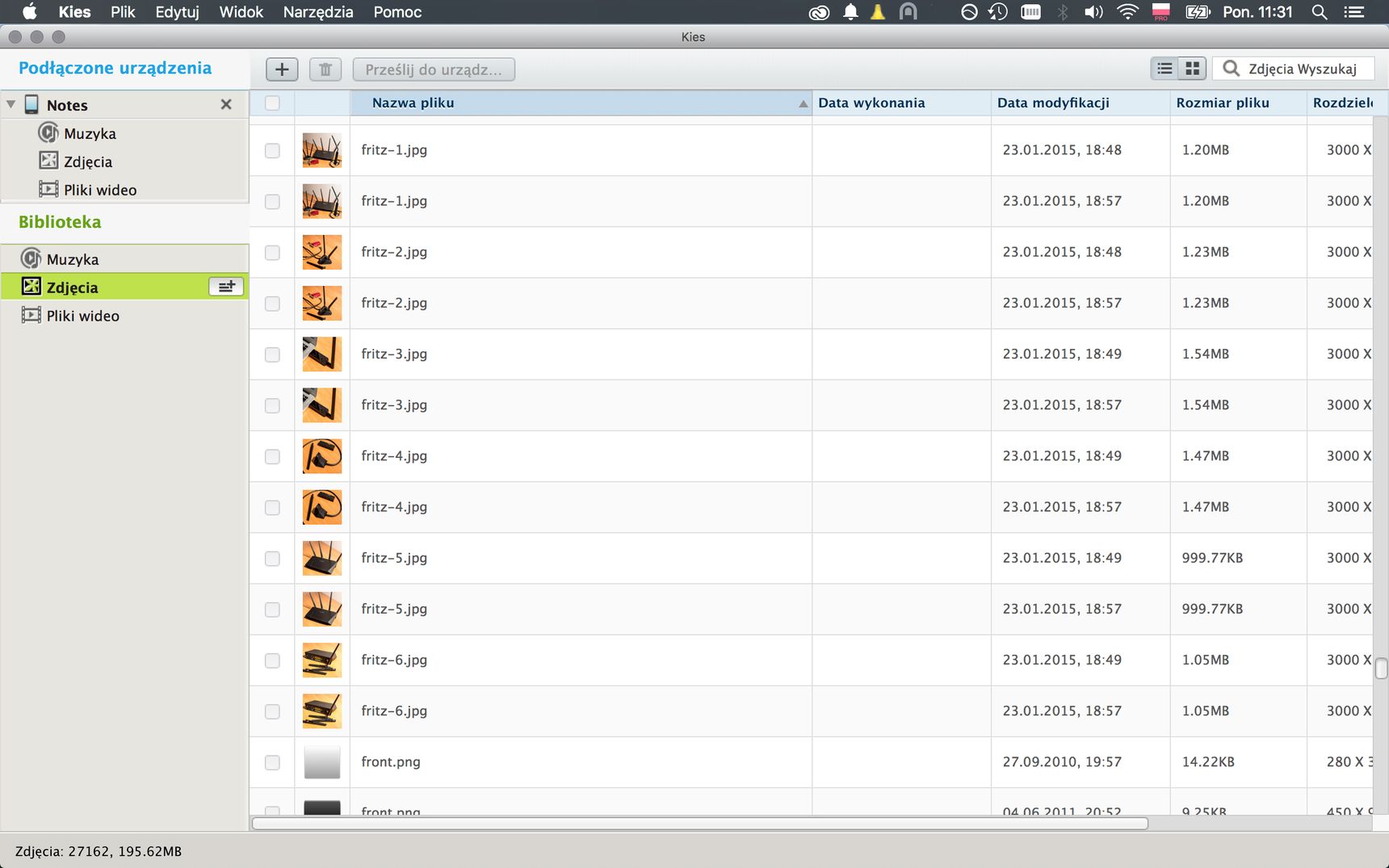Toggle the select-all checkbox in header
The width and height of the screenshot is (1389, 868).
click(272, 103)
